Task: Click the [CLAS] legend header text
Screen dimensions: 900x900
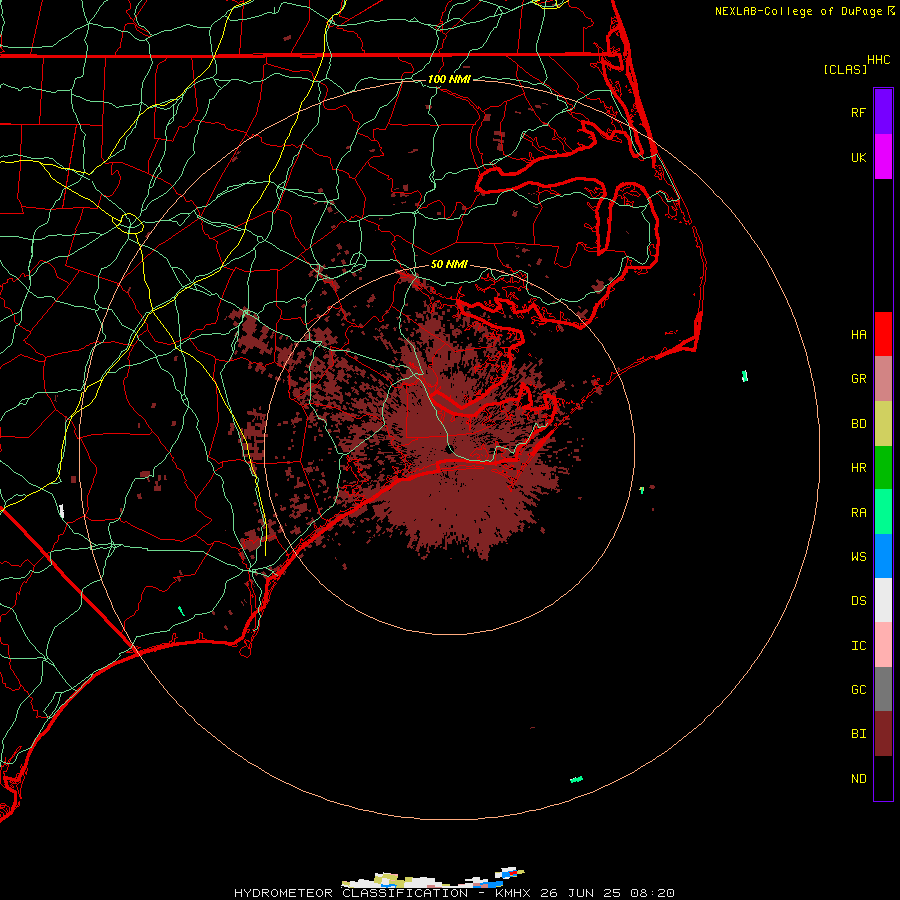Action: pyautogui.click(x=845, y=69)
